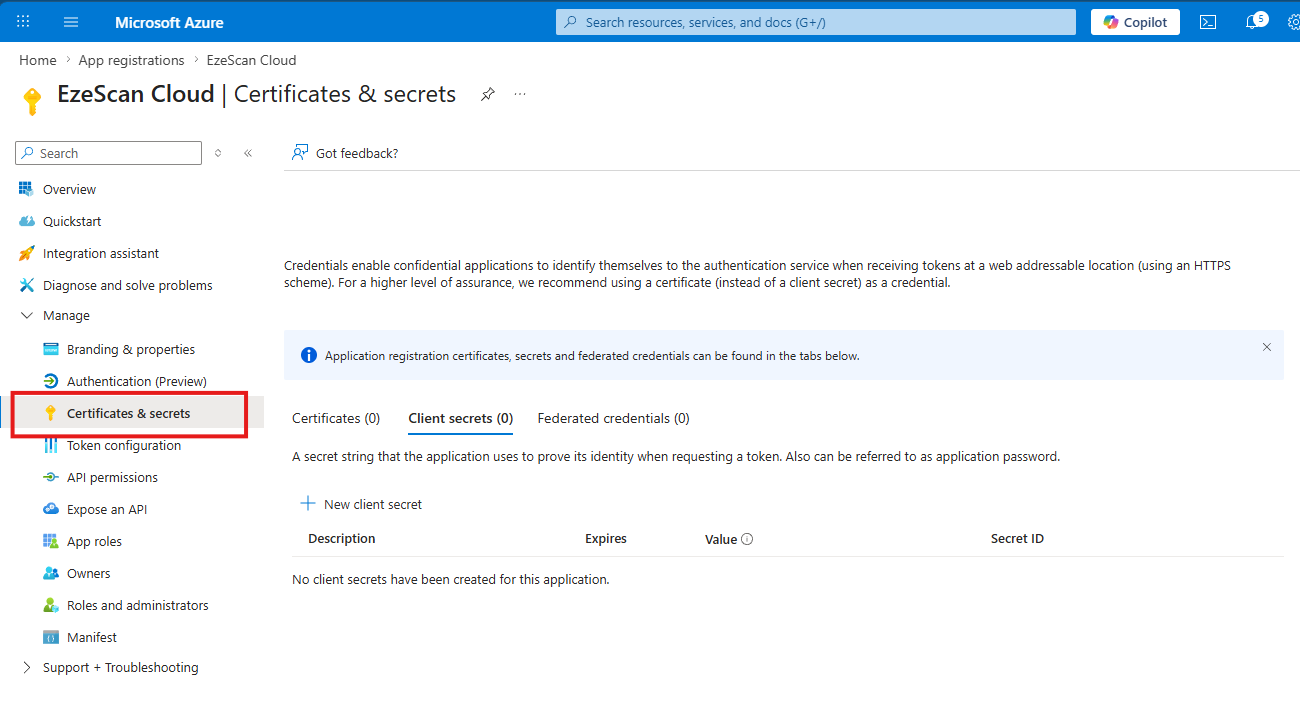
Task: Open the portal hamburger menu
Action: 71,22
